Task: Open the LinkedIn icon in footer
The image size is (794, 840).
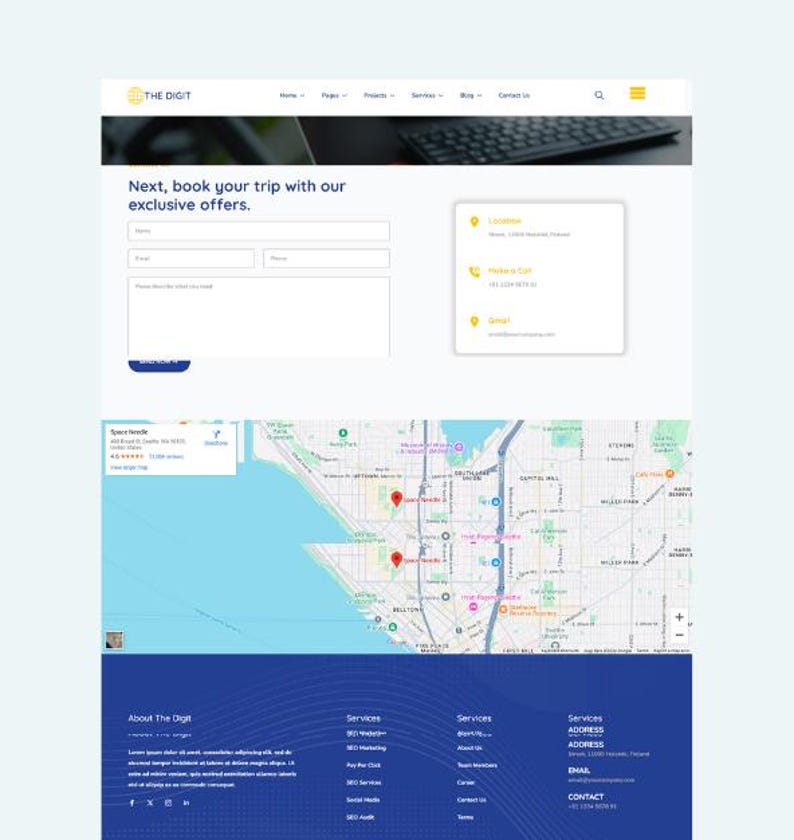Action: click(x=186, y=803)
